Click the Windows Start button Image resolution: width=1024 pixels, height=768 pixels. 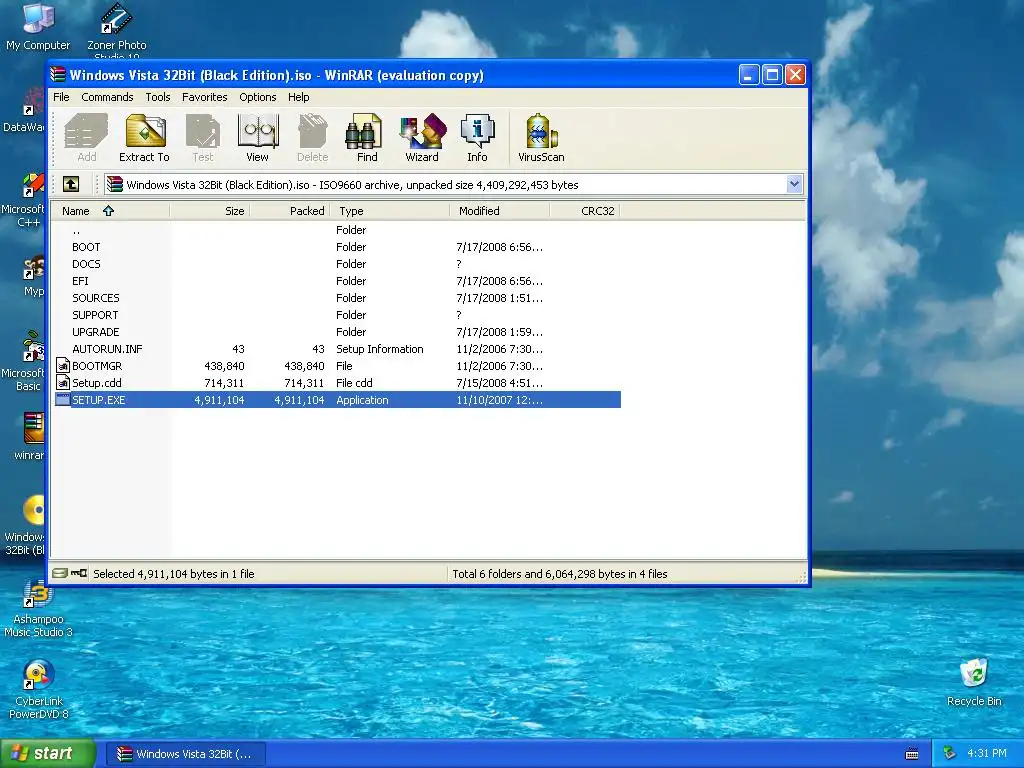click(x=47, y=754)
